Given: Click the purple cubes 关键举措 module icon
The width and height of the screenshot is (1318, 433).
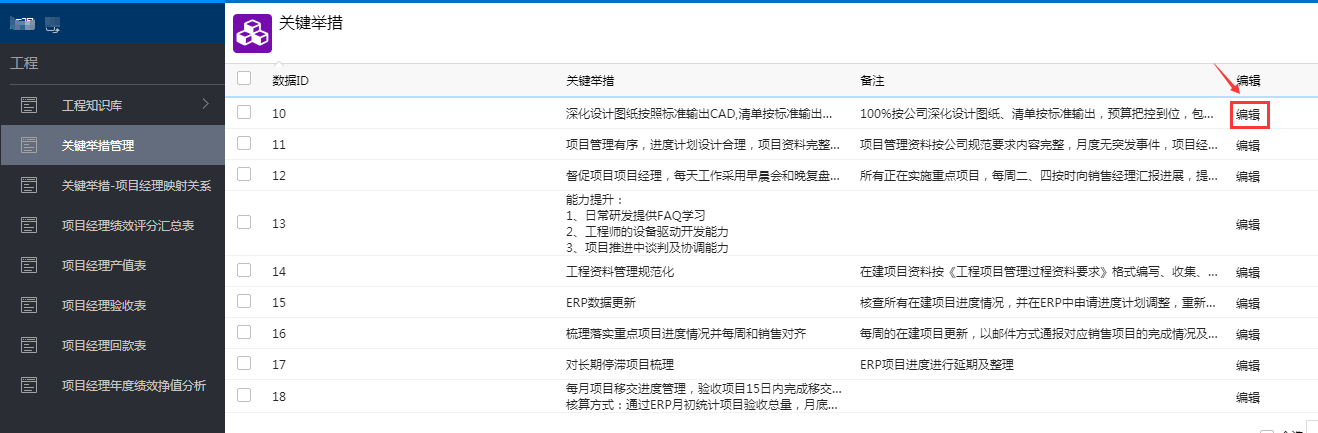Looking at the screenshot, I should coord(252,32).
